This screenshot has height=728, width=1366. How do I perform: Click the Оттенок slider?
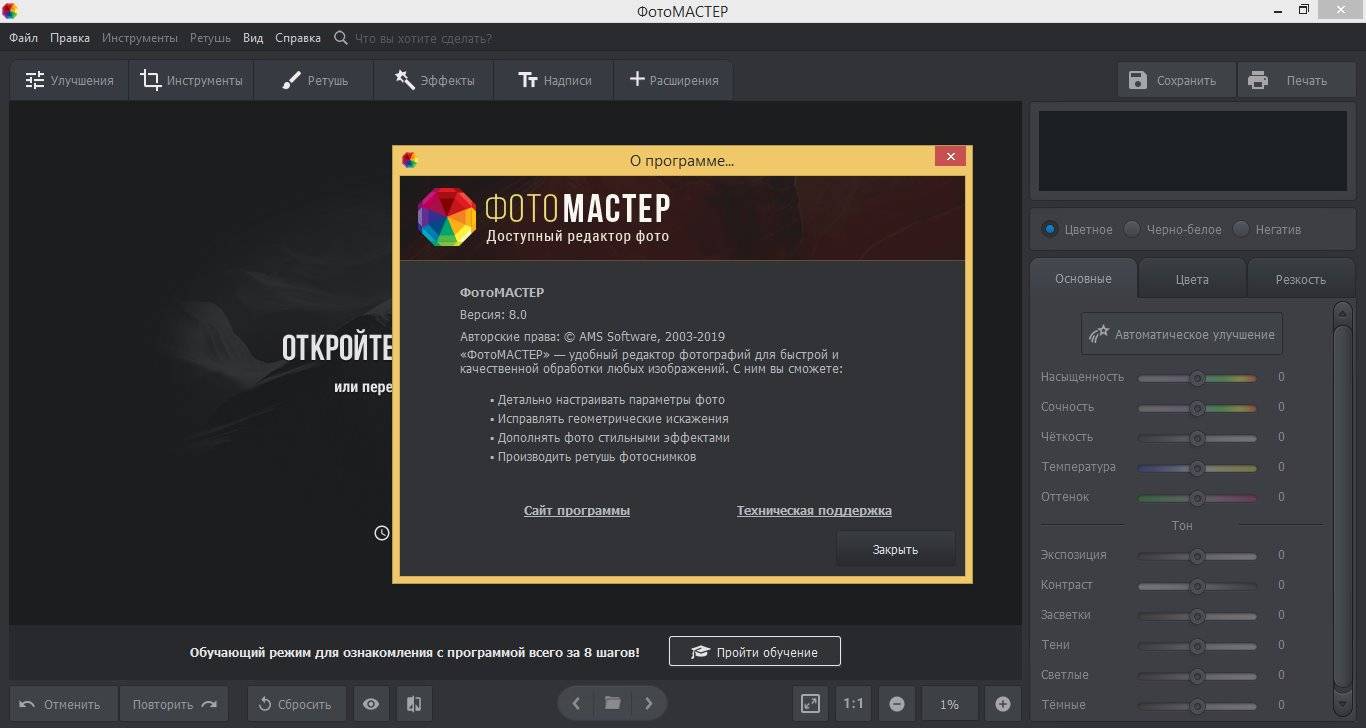pos(1197,498)
